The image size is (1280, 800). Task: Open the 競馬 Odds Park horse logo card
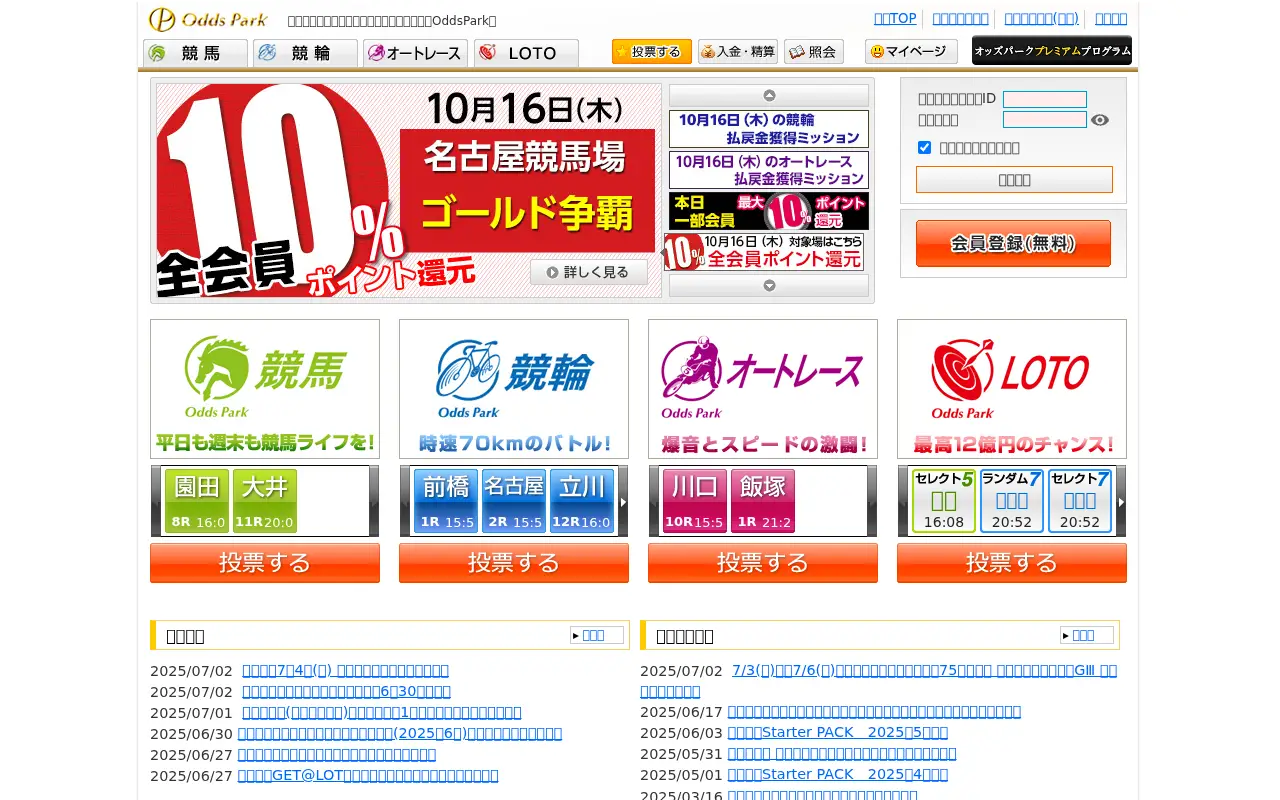tap(265, 389)
